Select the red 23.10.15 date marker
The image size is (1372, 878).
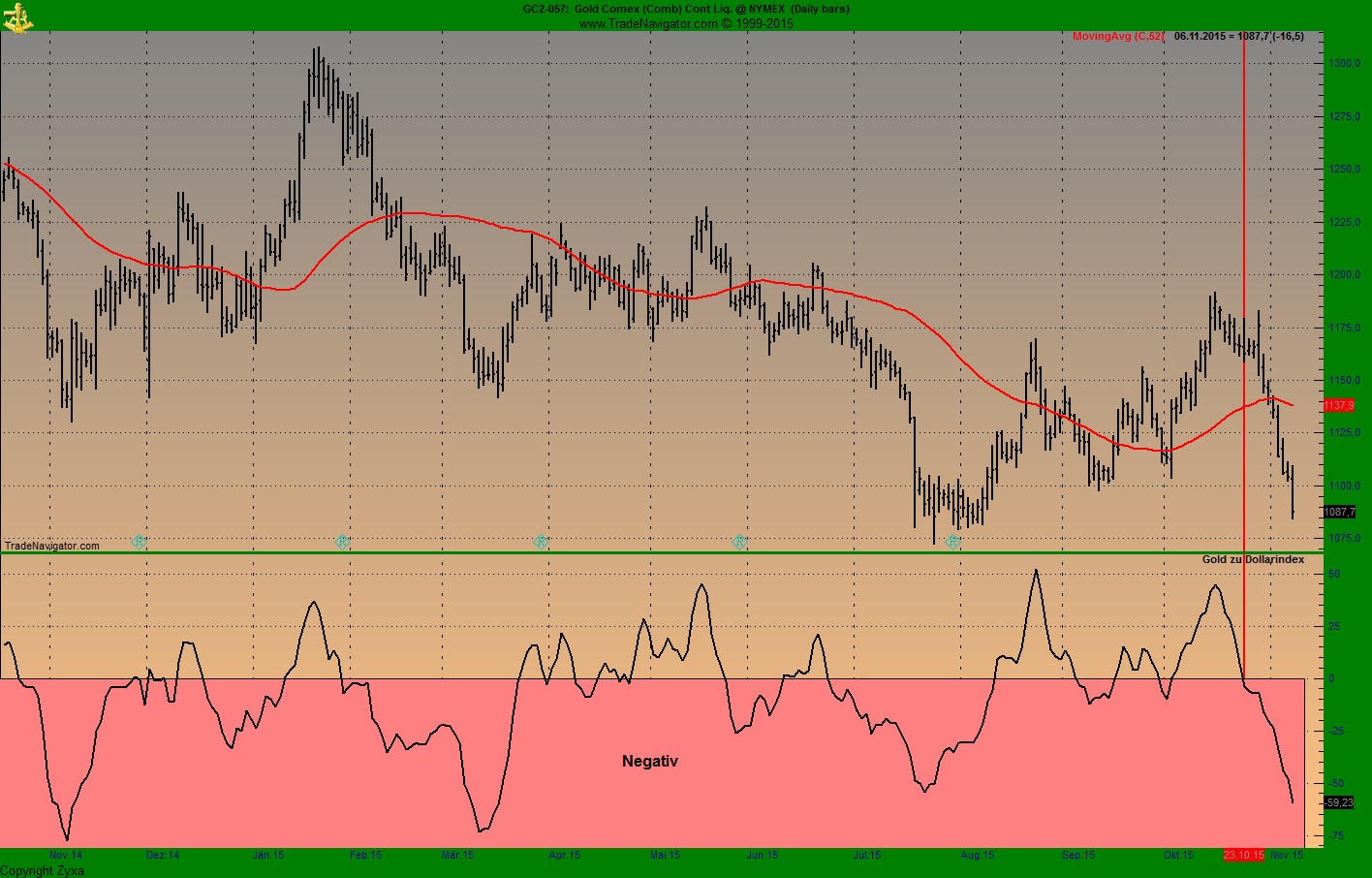1245,856
